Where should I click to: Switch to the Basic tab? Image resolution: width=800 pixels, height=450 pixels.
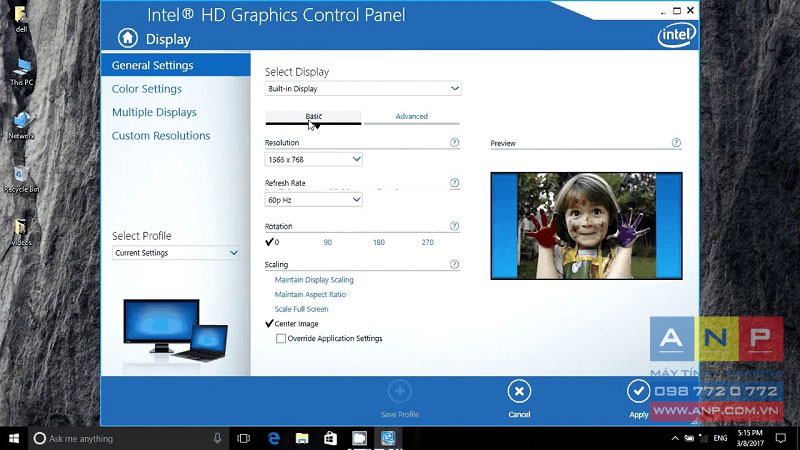tap(313, 117)
